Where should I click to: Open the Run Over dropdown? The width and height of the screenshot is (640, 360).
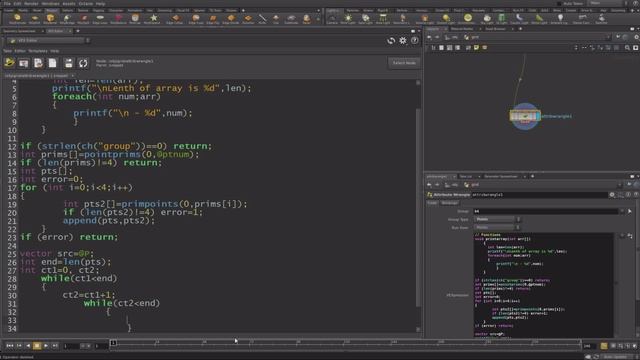[x=498, y=227]
